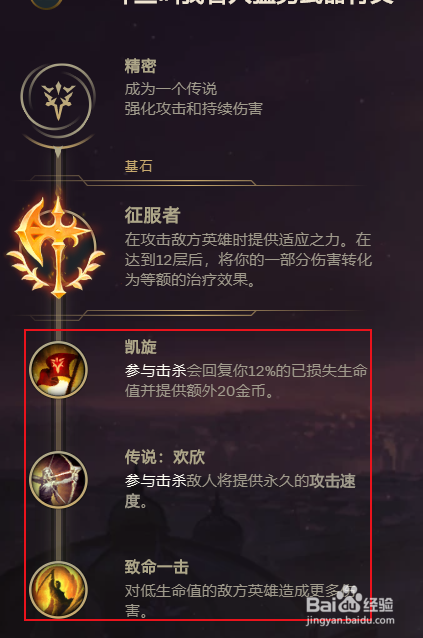Select the 凯旋 Triumph red flag icon
This screenshot has height=638, width=423.
[59, 369]
